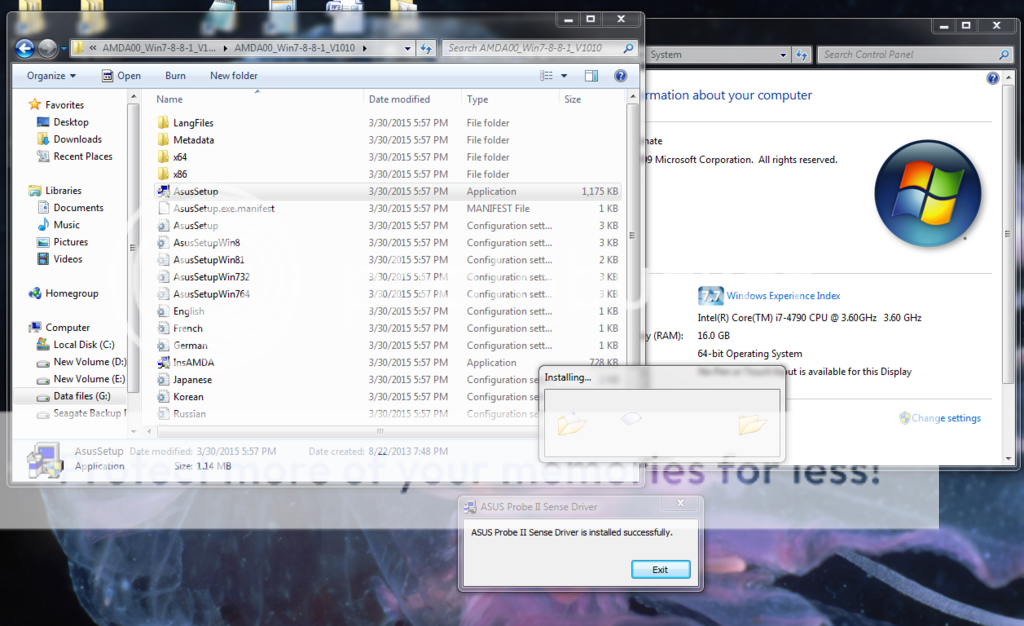Open the Organize menu
This screenshot has height=626, width=1024.
[x=51, y=76]
